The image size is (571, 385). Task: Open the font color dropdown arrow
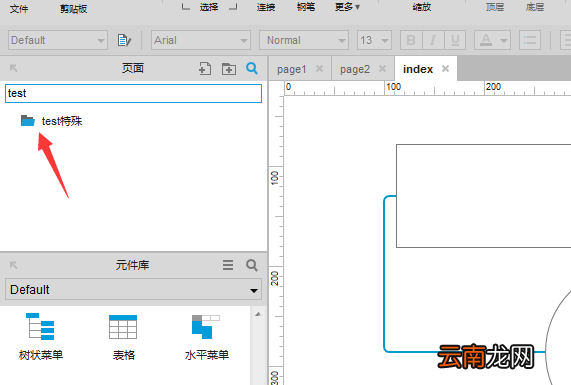click(x=504, y=40)
